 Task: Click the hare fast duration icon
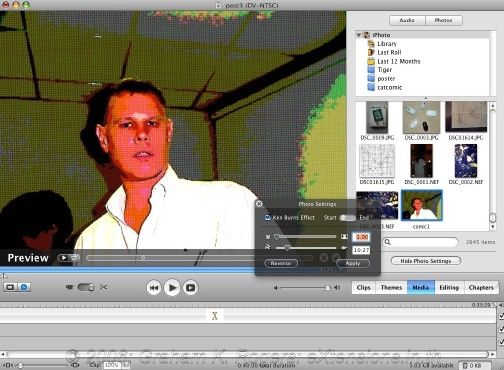point(344,248)
